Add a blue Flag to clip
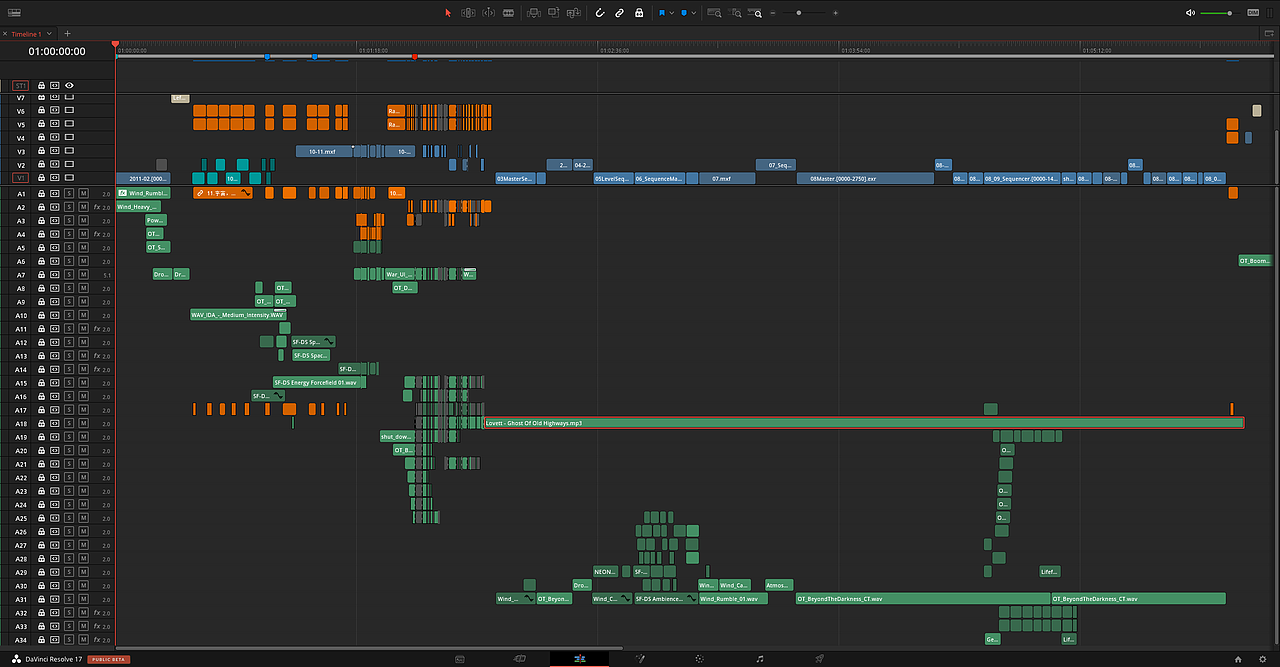This screenshot has width=1280, height=667. click(x=662, y=13)
